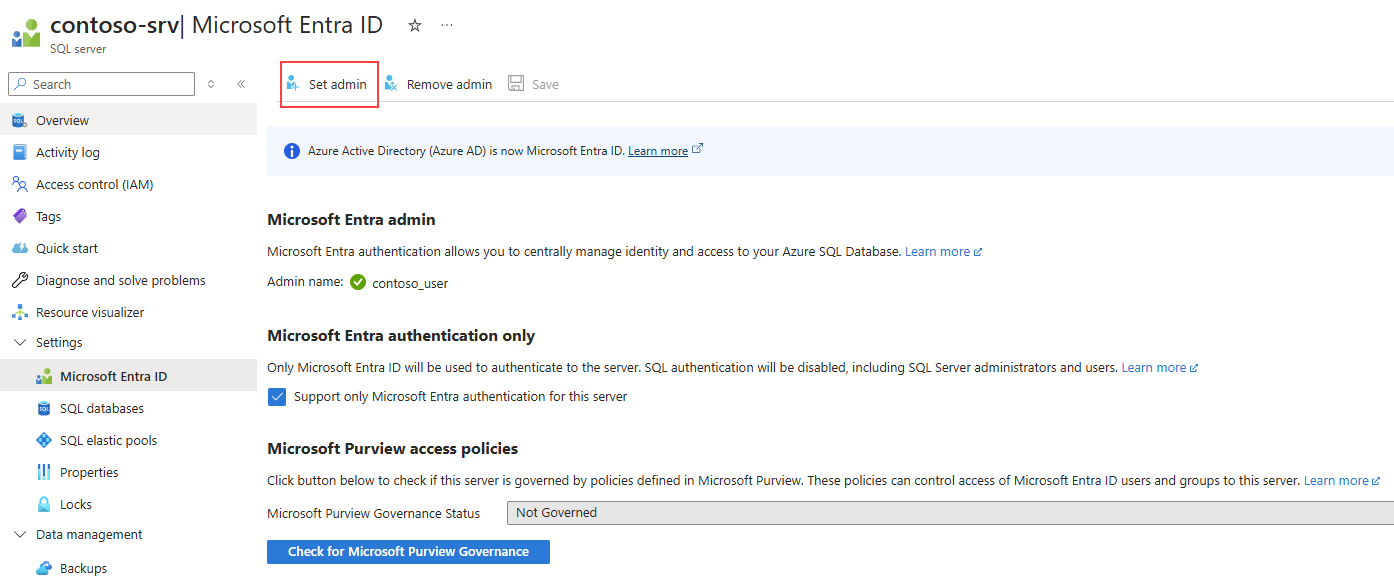Click the Properties bars icon
The height and width of the screenshot is (583, 1394).
43,472
